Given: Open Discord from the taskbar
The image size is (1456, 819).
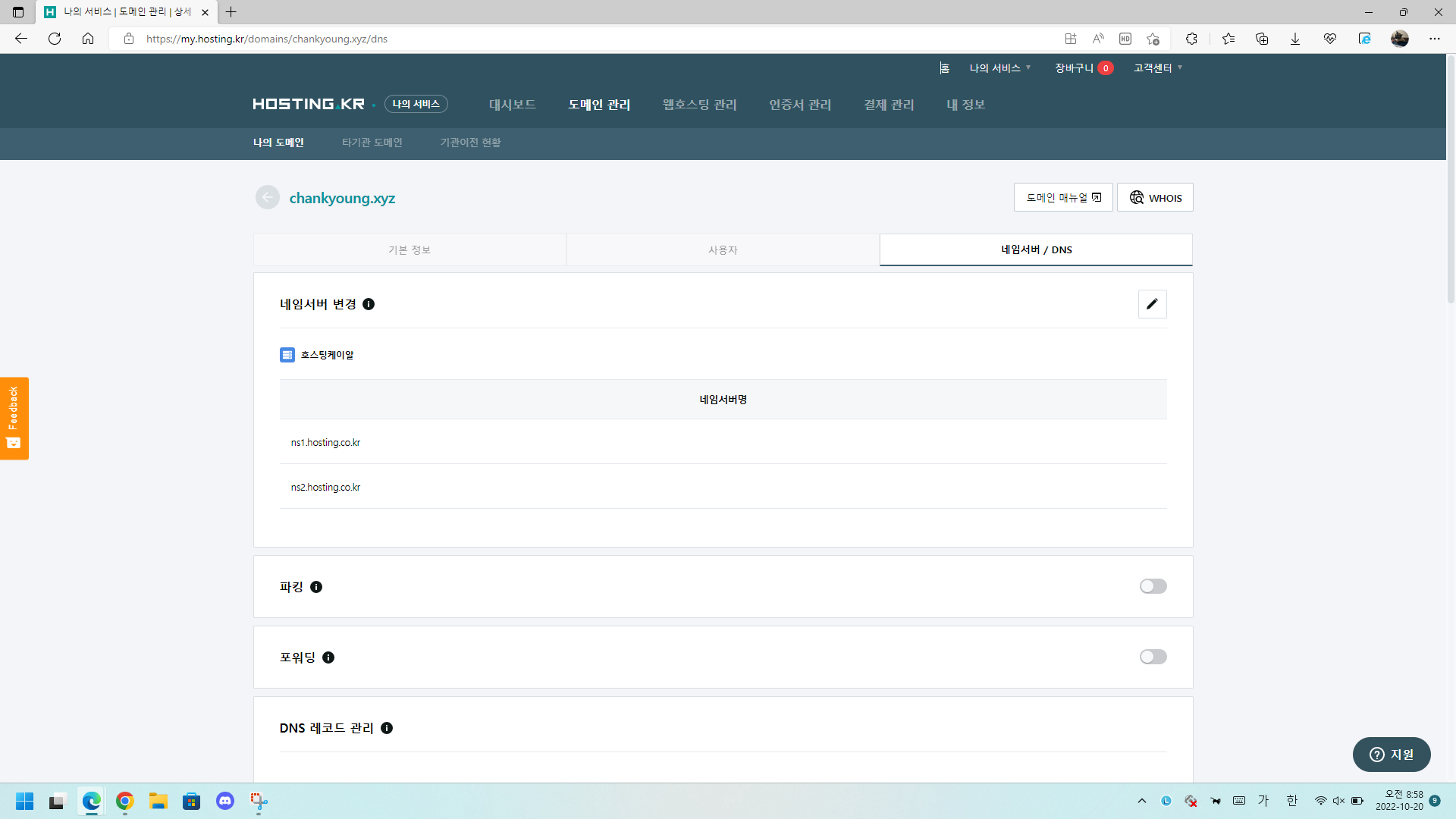Looking at the screenshot, I should click(x=225, y=801).
